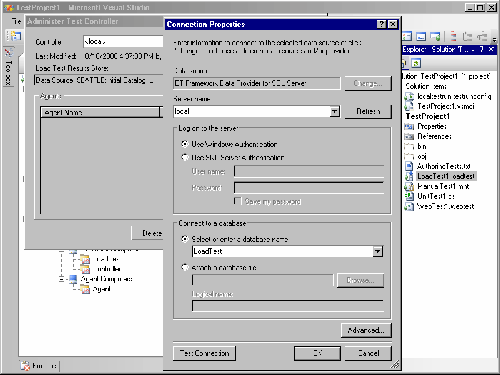The image size is (500, 375).
Task: Click the AuthoringTests.txt file icon
Action: [409, 166]
